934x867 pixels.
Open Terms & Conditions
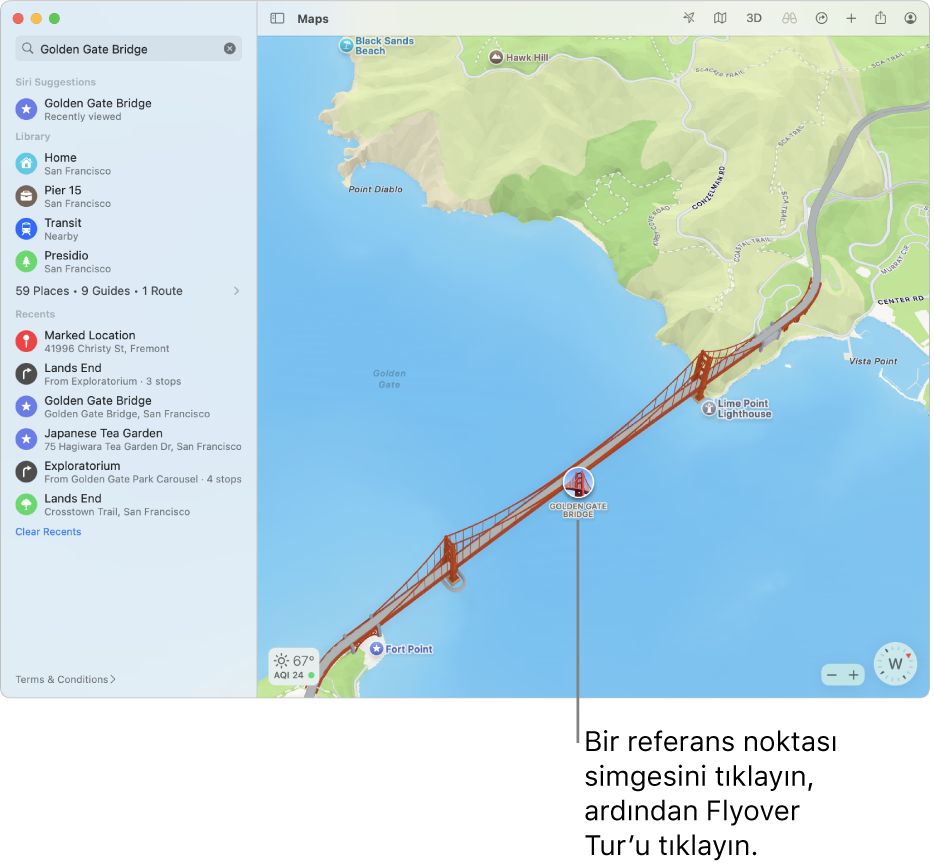coord(66,679)
